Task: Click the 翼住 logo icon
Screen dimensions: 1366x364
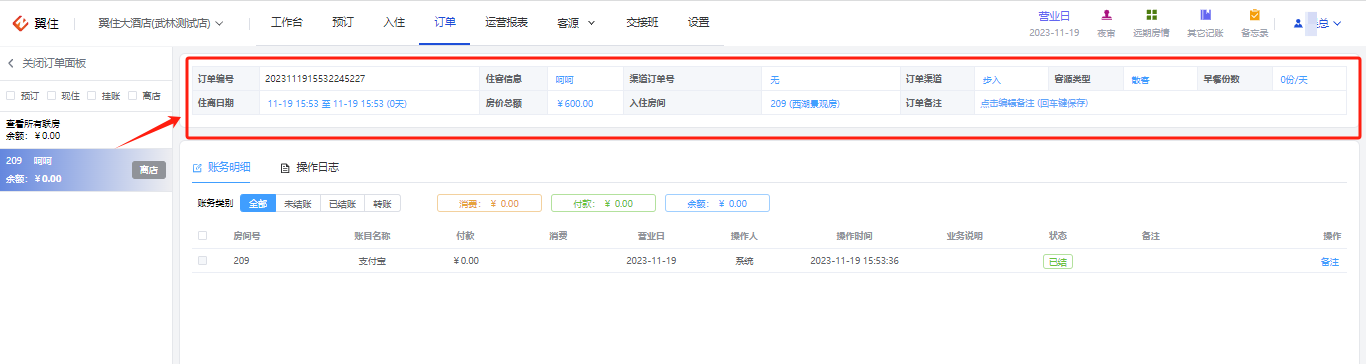Action: (x=20, y=22)
